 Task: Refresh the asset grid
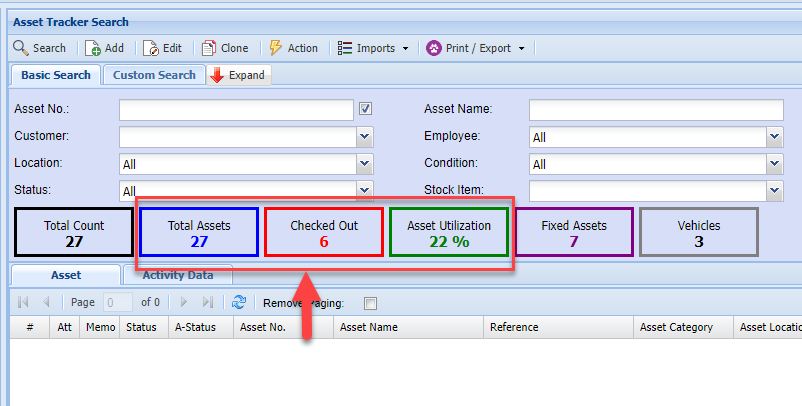(239, 302)
